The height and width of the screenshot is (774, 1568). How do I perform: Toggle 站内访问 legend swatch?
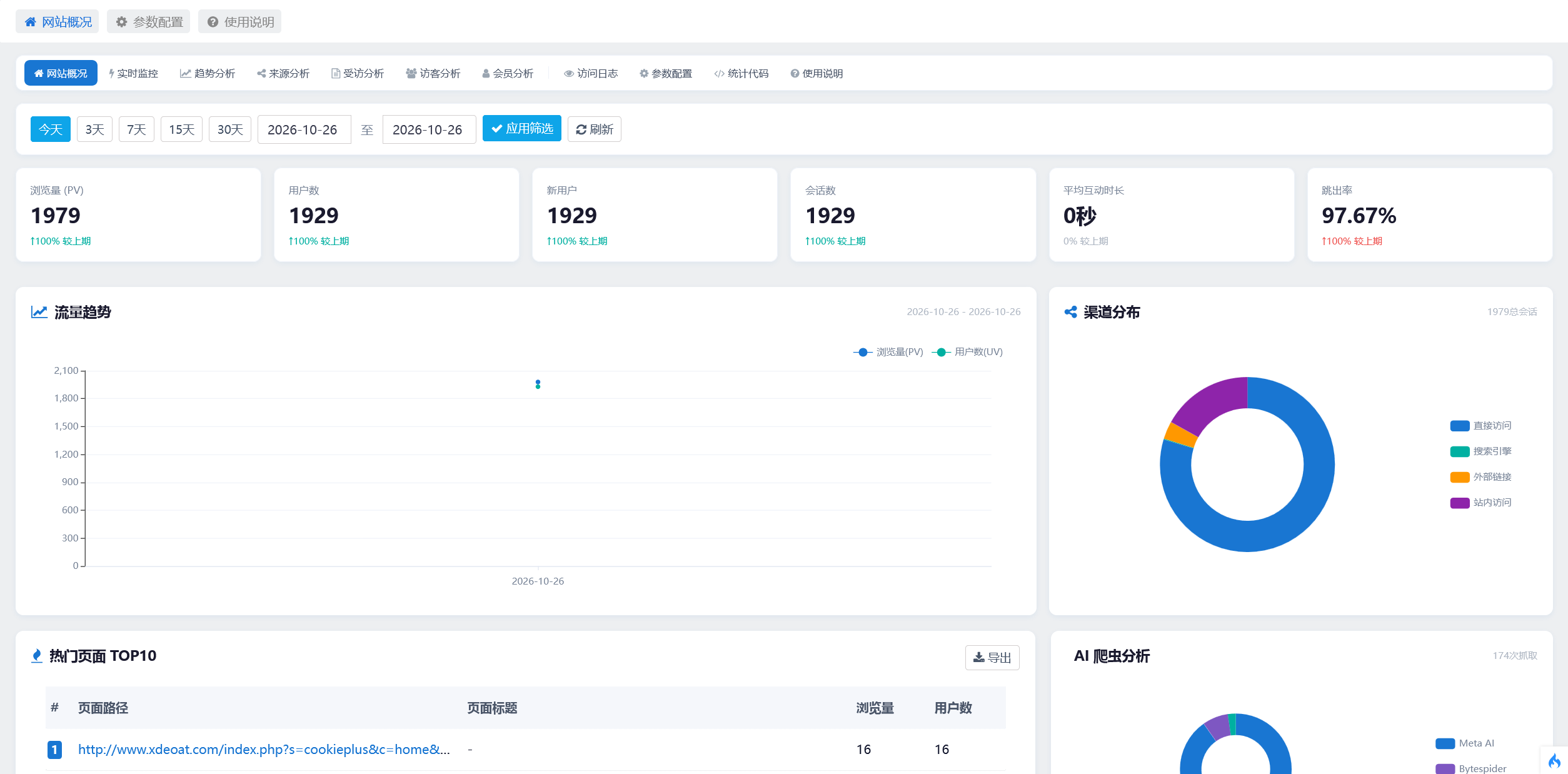pos(1460,503)
